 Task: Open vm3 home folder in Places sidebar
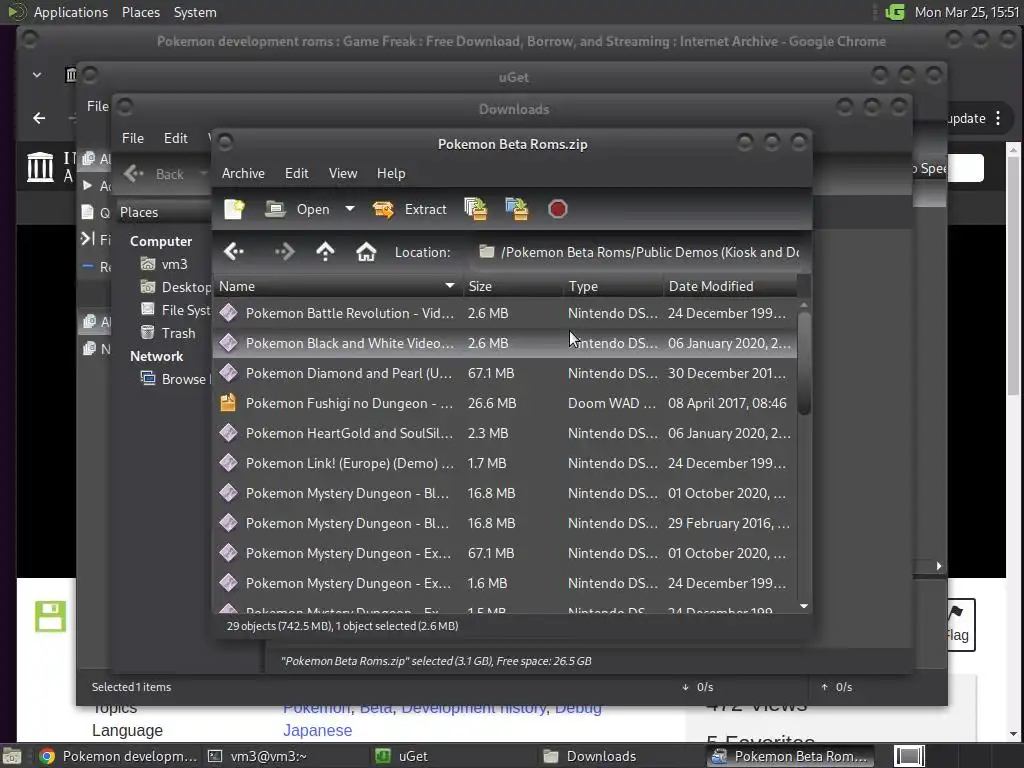164,264
